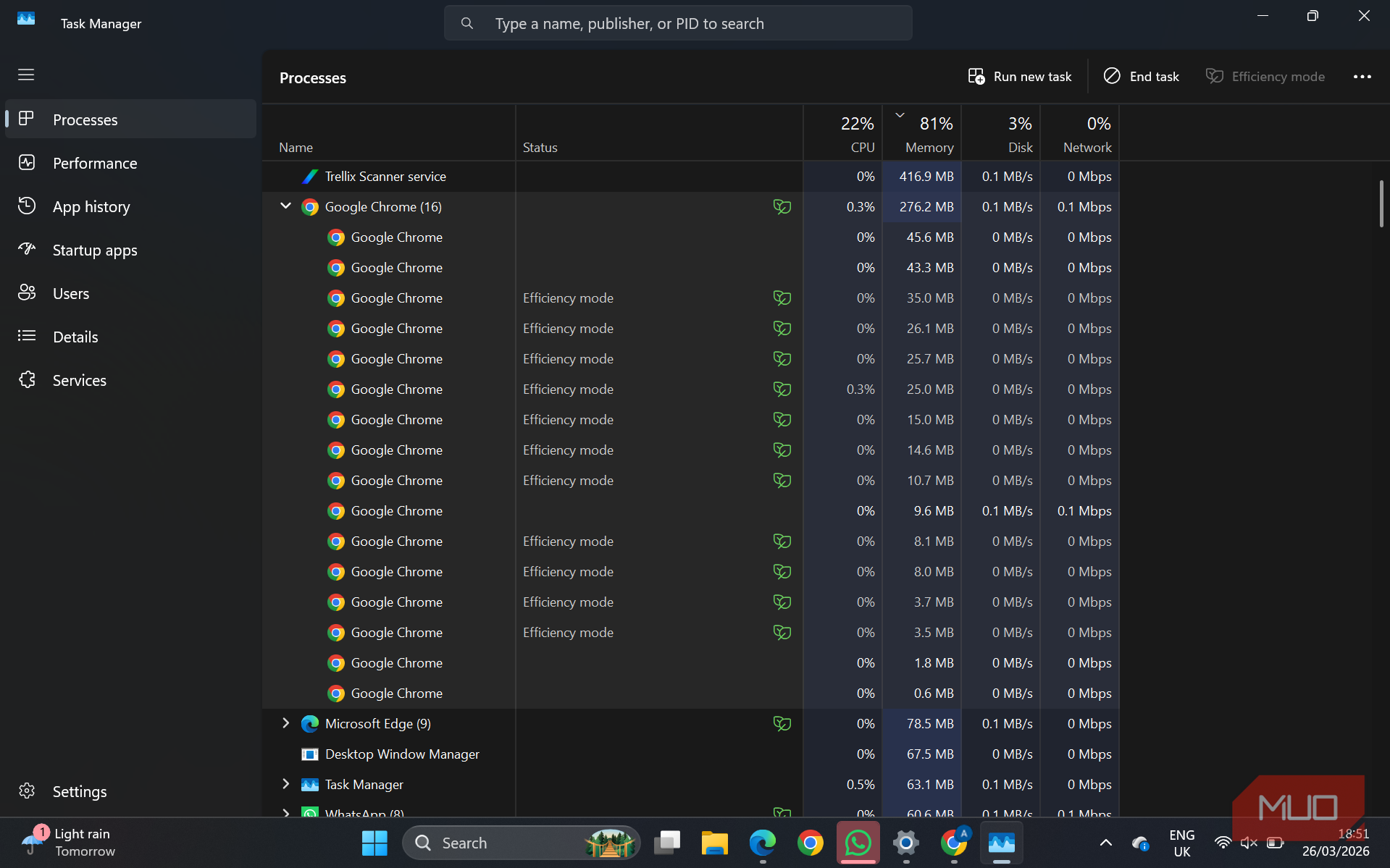Click the Name column header

389,133
